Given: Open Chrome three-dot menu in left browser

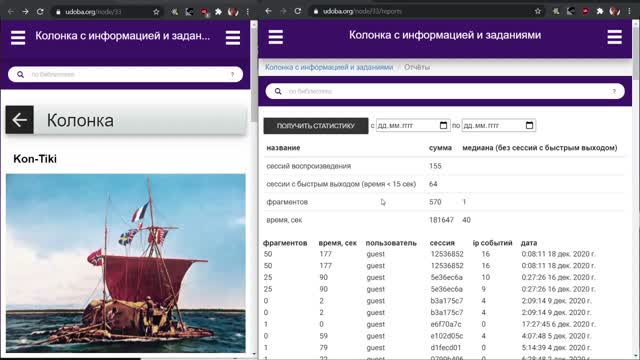Looking at the screenshot, I should 247,12.
